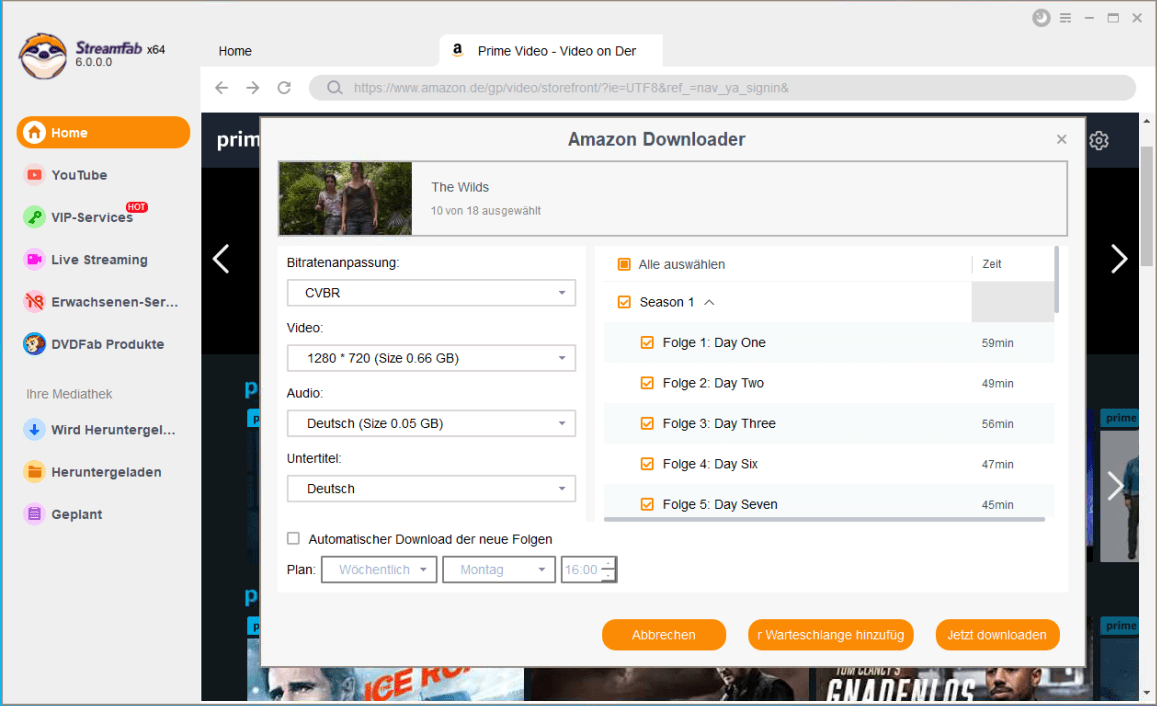The height and width of the screenshot is (706, 1157).
Task: Click the Amazon logo on the tab
Action: (457, 50)
